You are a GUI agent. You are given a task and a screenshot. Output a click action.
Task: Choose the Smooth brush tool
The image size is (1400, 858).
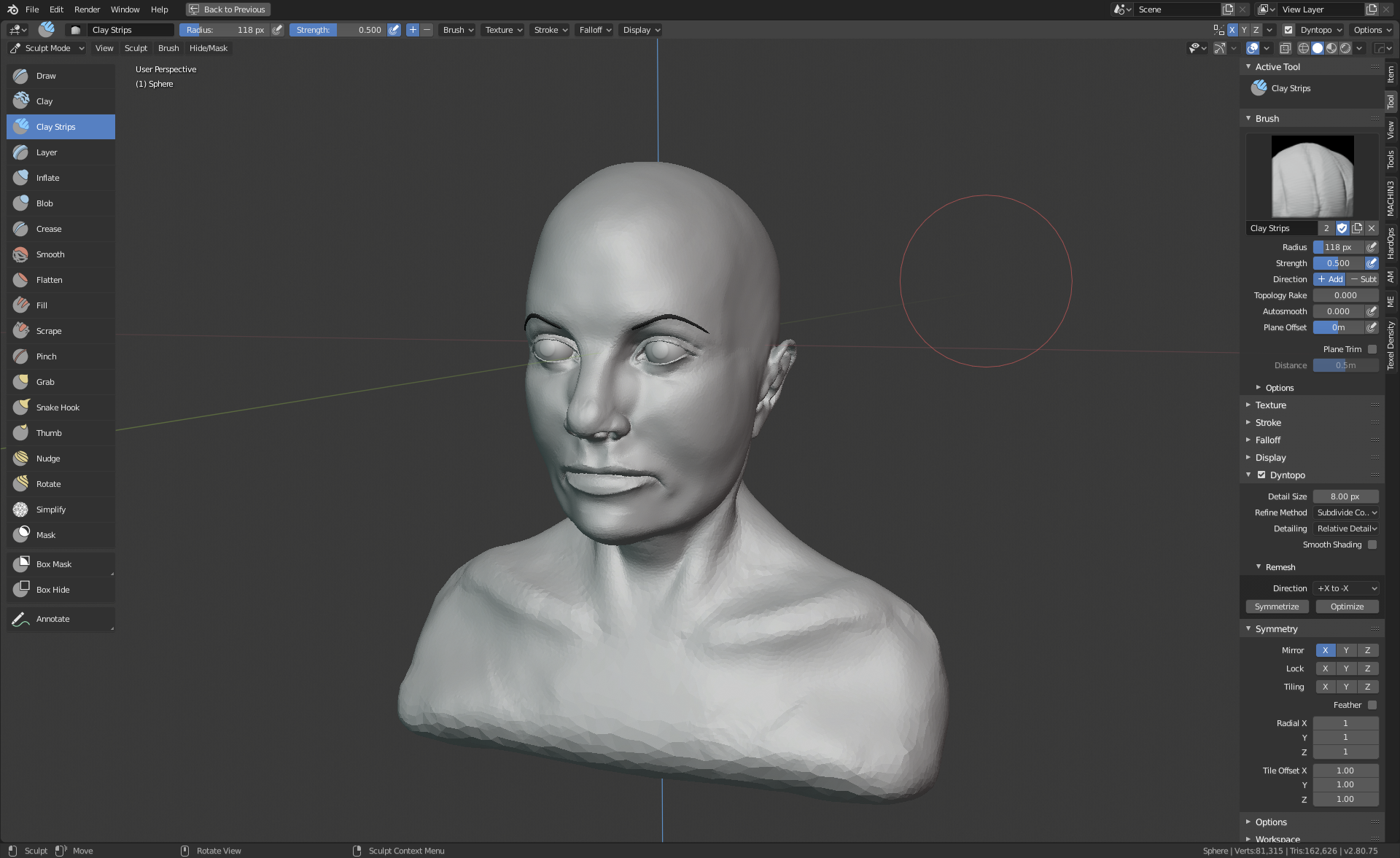click(50, 254)
